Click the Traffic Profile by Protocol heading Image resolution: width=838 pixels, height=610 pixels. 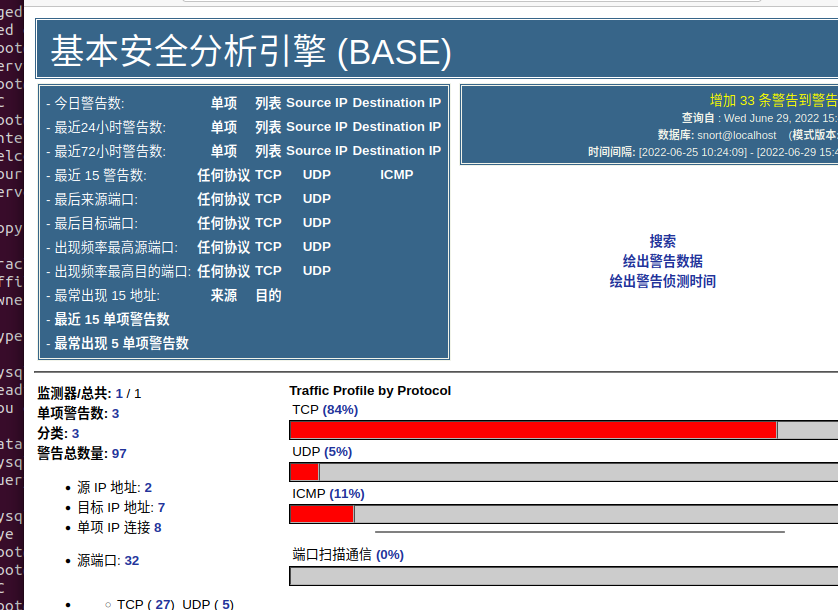[370, 391]
